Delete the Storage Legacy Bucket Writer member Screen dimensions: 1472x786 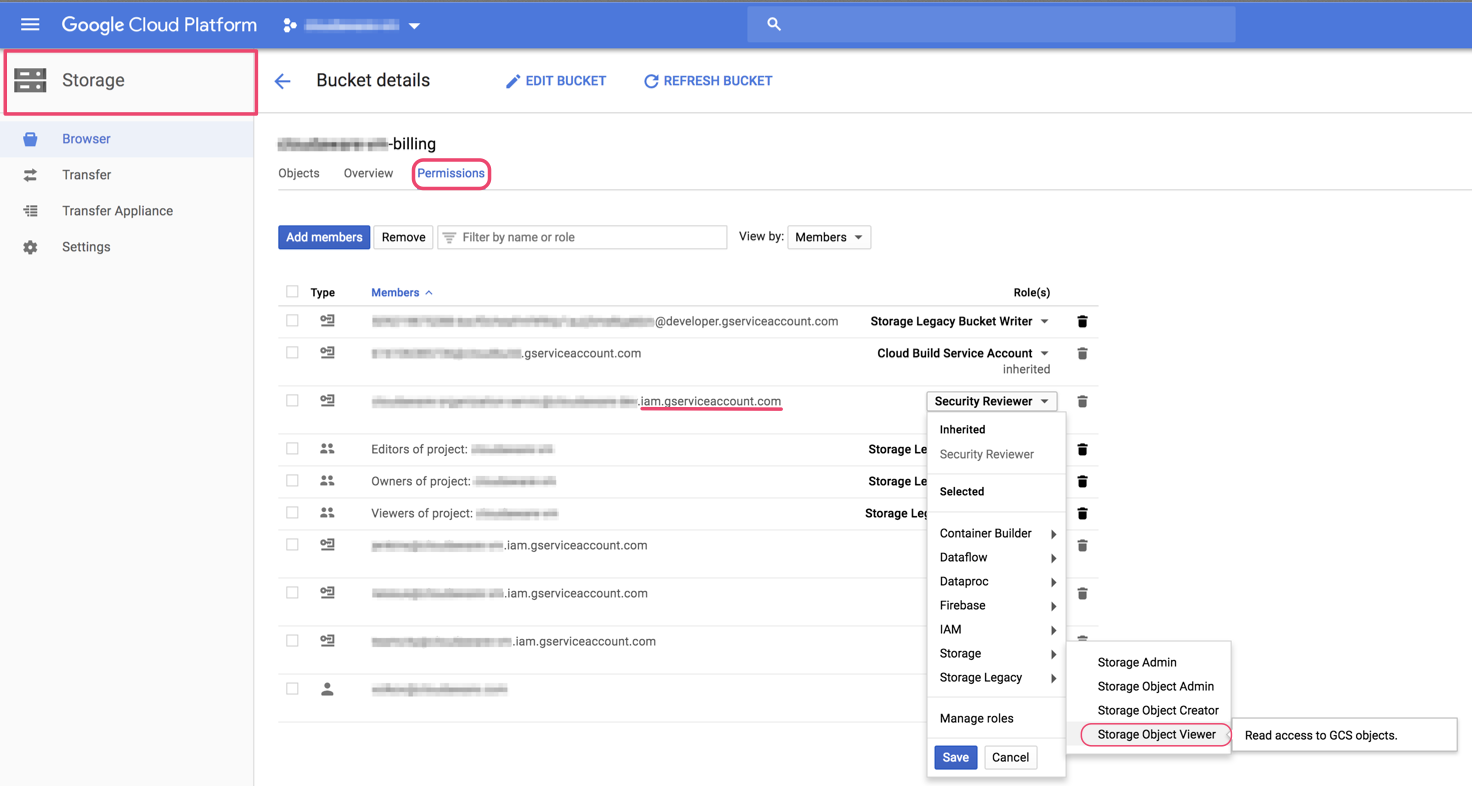[1082, 321]
